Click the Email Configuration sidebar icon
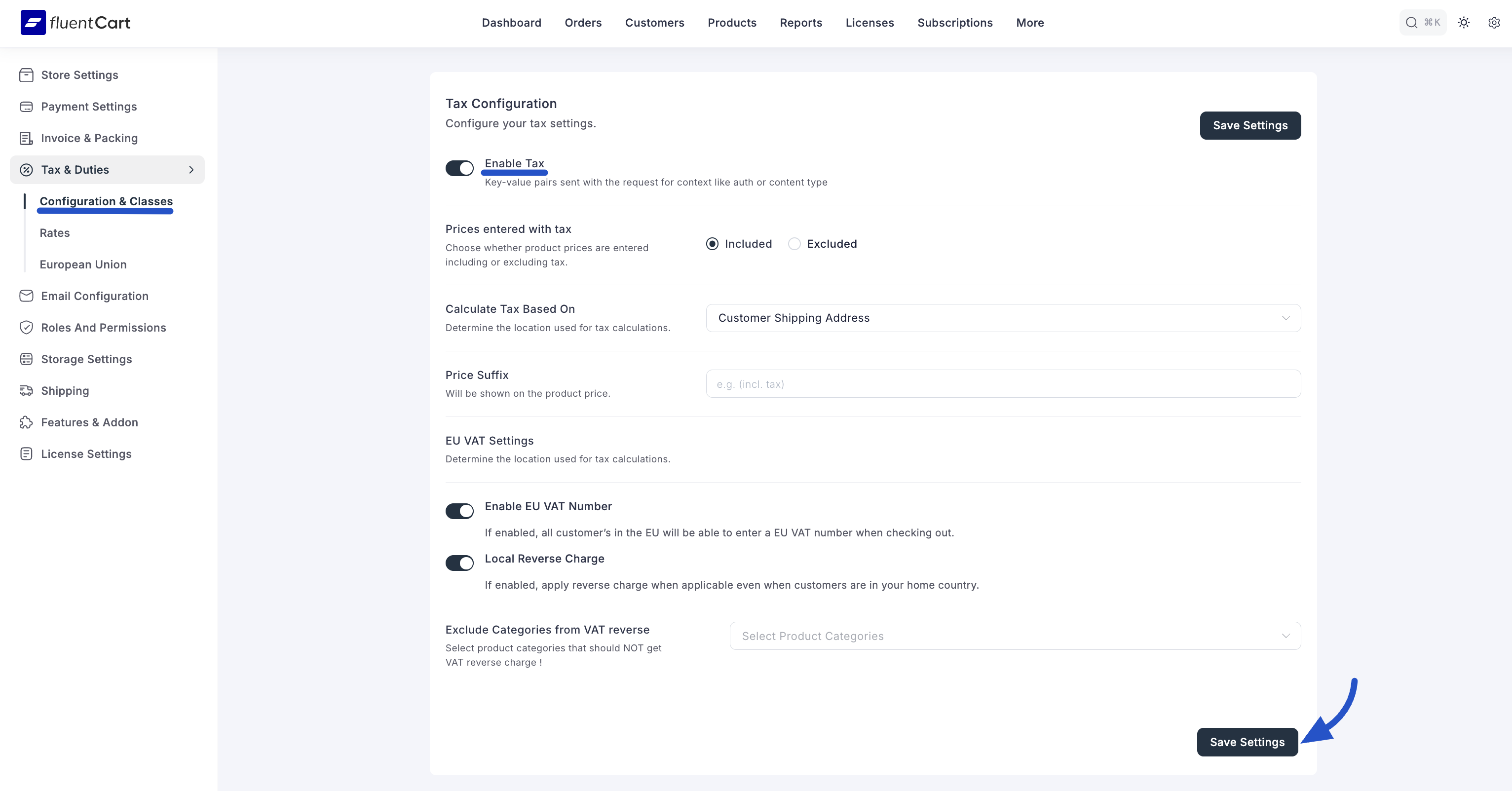Screen dimensions: 1512x791 pyautogui.click(x=27, y=296)
